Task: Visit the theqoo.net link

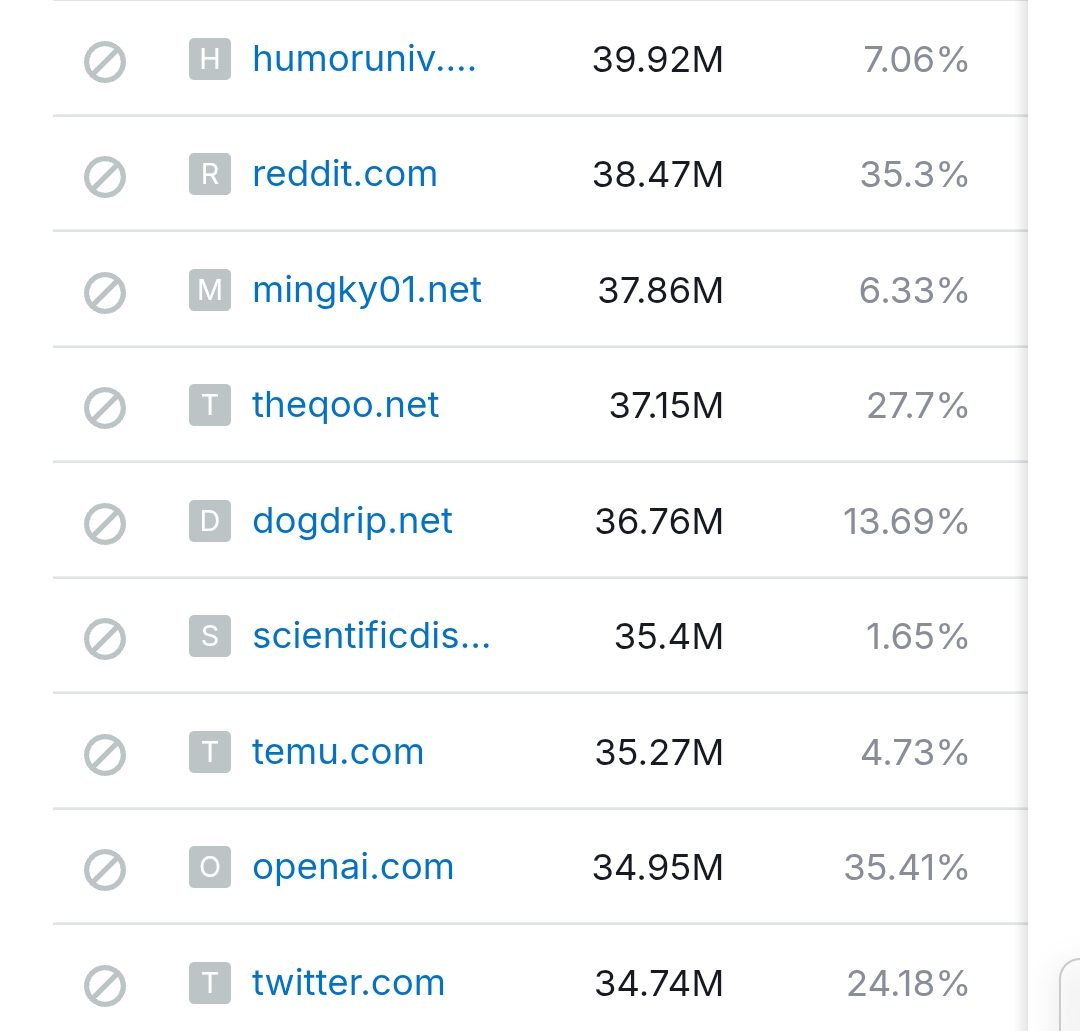Action: pyautogui.click(x=346, y=405)
